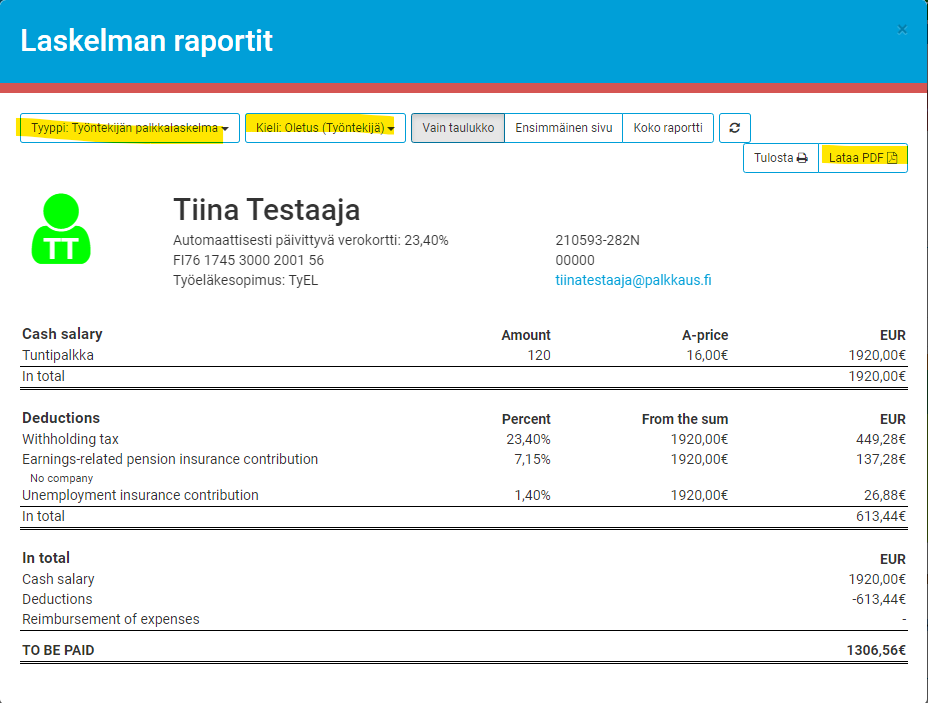Click the Earnings-related pension insurance contribution label
This screenshot has height=703, width=928.
pyautogui.click(x=170, y=459)
